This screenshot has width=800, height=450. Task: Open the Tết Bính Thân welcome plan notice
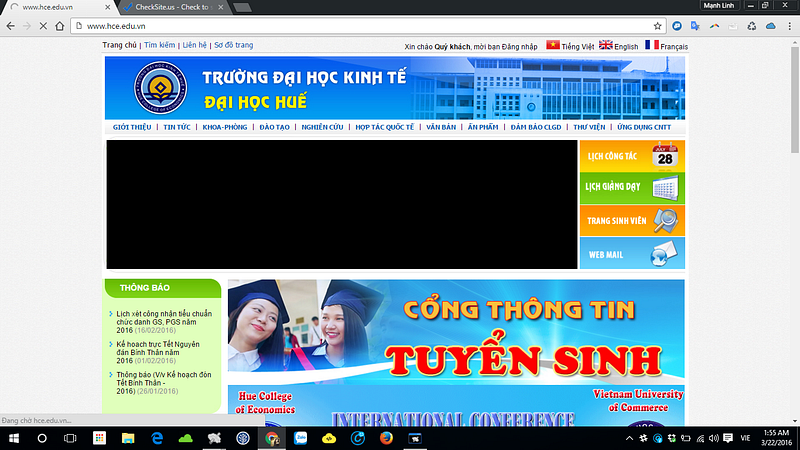(x=163, y=383)
